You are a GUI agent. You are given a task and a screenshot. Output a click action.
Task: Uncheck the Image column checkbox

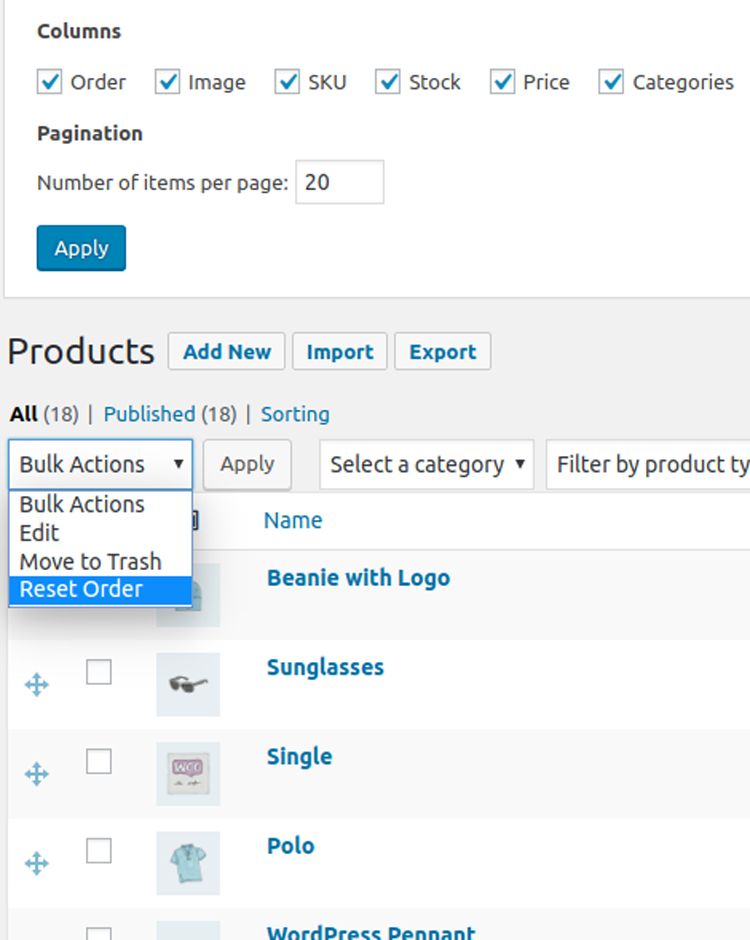pos(167,82)
